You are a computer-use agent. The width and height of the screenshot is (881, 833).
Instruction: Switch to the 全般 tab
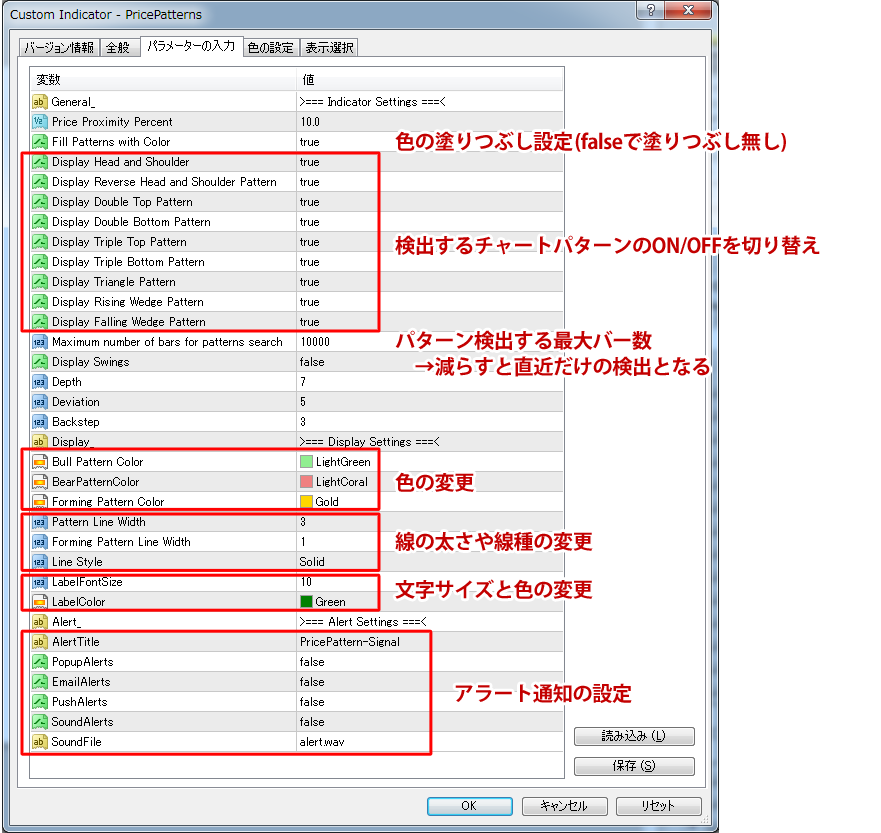[x=119, y=46]
